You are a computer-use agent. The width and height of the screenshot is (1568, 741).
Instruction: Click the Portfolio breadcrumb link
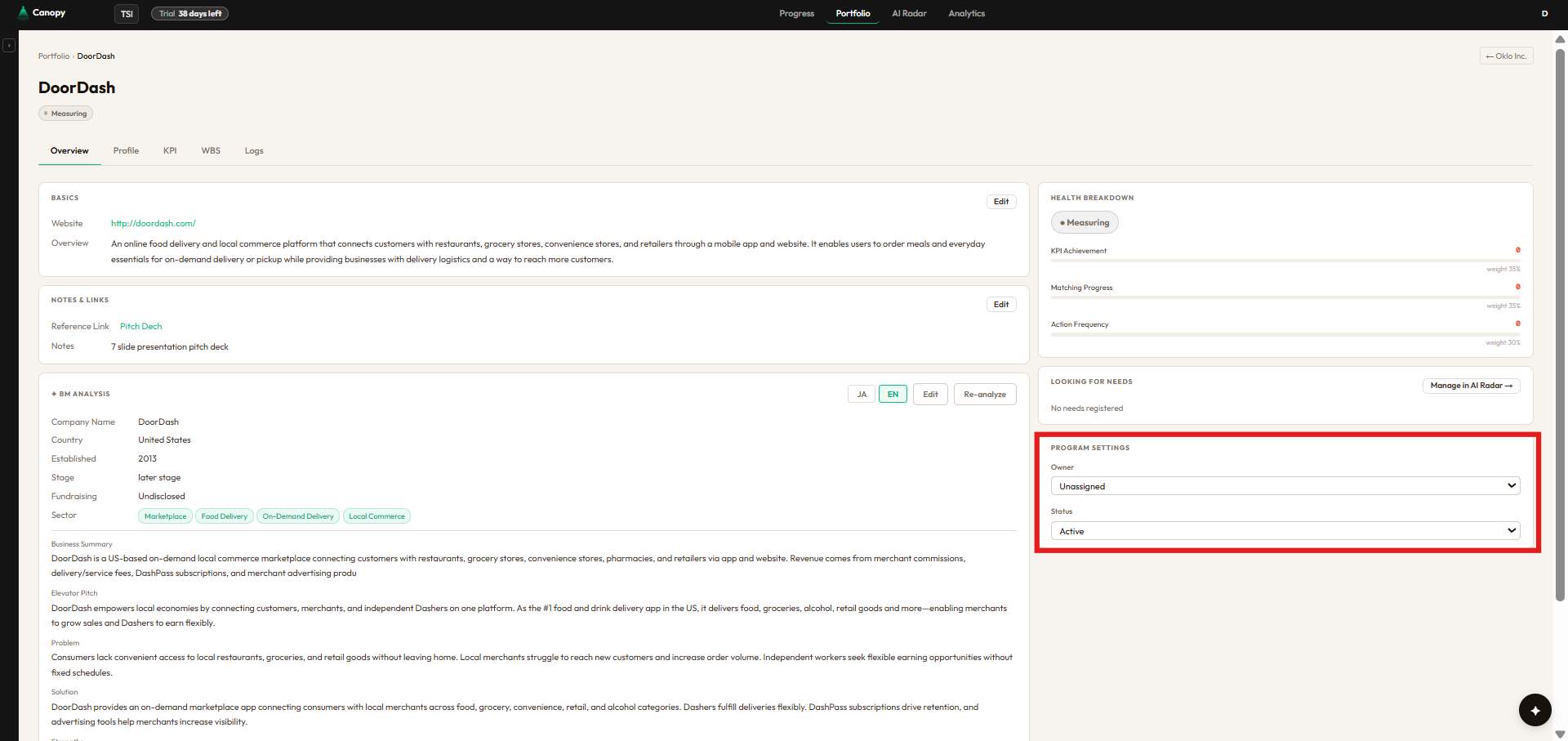[x=54, y=56]
